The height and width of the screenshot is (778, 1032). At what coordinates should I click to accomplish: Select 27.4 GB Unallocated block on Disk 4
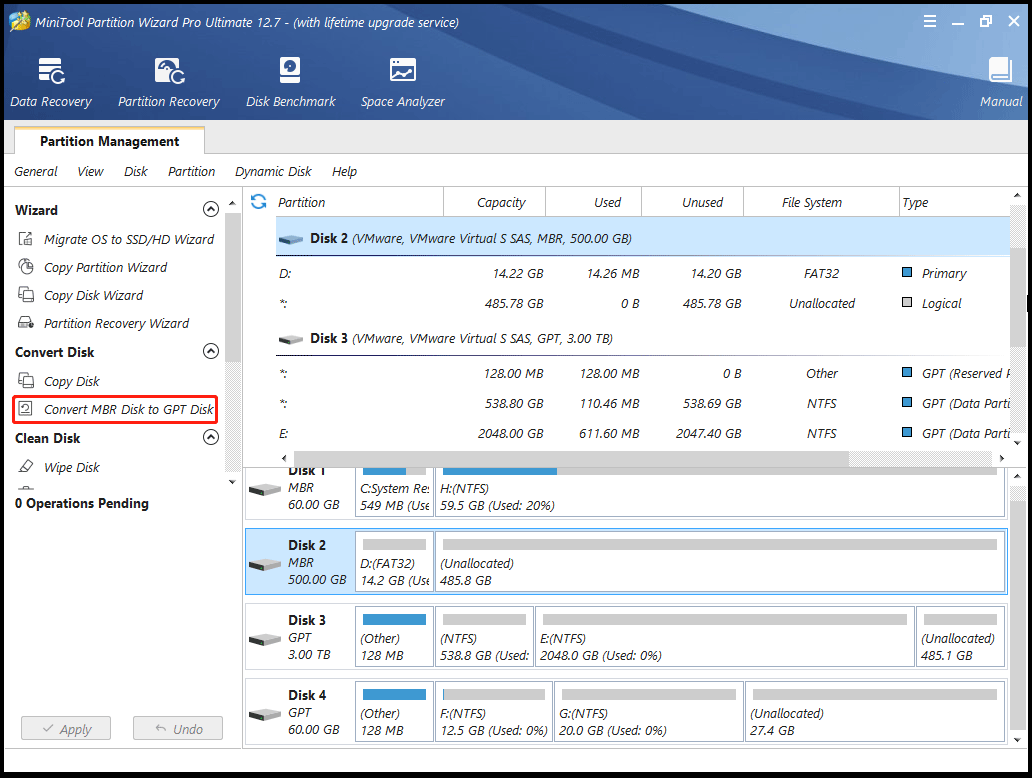[875, 712]
